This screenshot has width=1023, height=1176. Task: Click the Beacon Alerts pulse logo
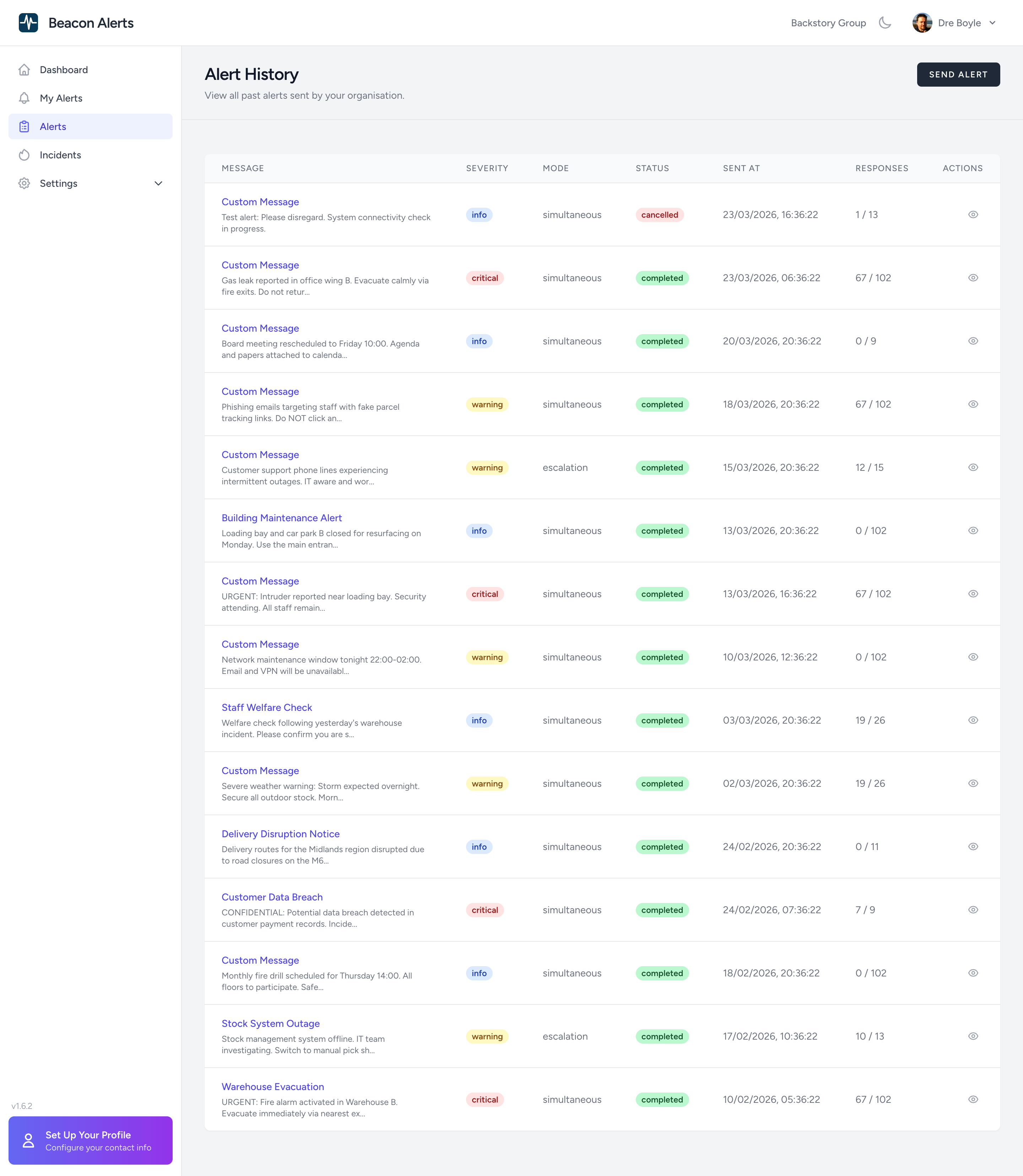coord(28,23)
